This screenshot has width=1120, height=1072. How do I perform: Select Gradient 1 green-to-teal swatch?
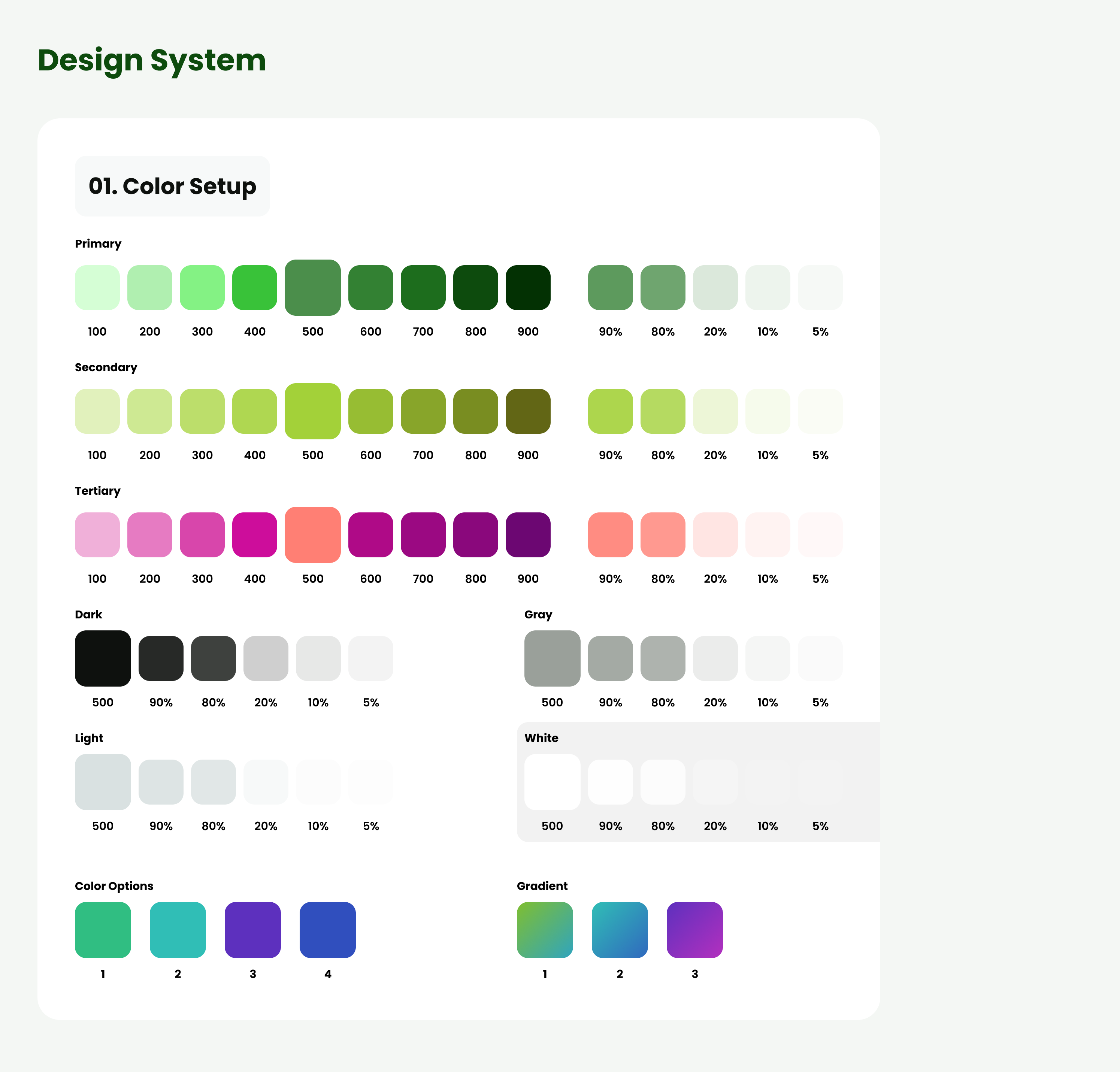[x=545, y=930]
